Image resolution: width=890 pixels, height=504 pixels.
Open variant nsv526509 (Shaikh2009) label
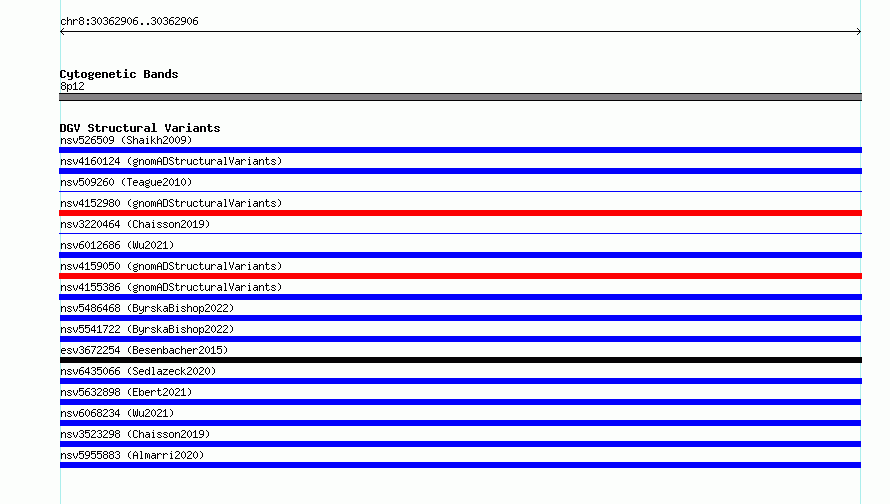click(x=126, y=140)
